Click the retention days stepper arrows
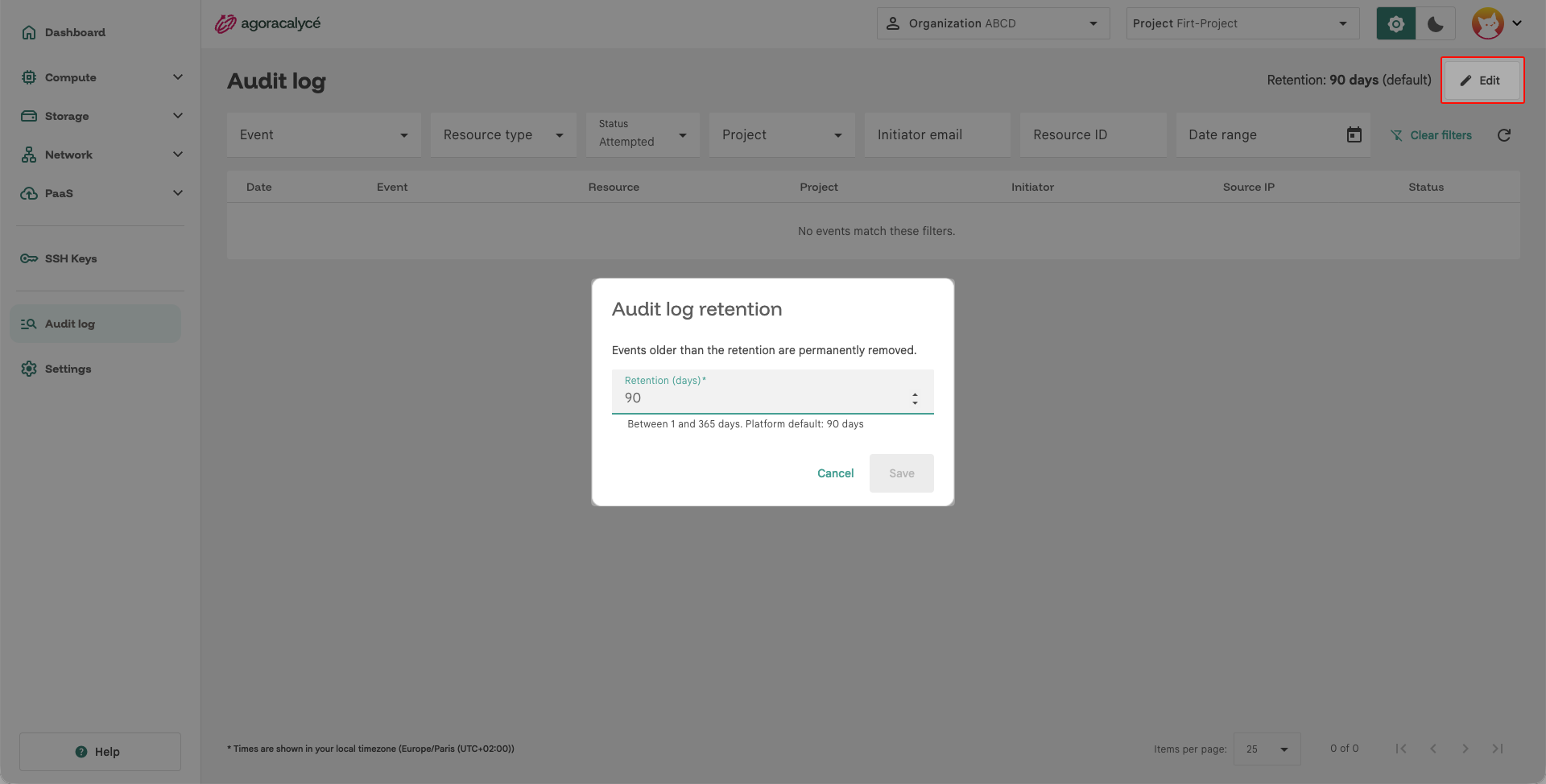1546x784 pixels. click(x=915, y=398)
